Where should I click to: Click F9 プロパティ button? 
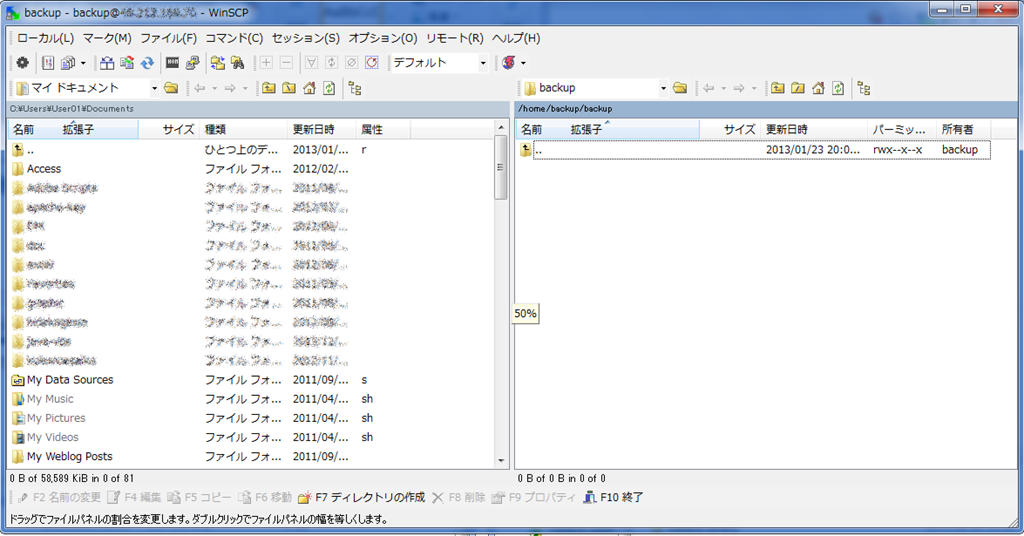click(x=534, y=497)
